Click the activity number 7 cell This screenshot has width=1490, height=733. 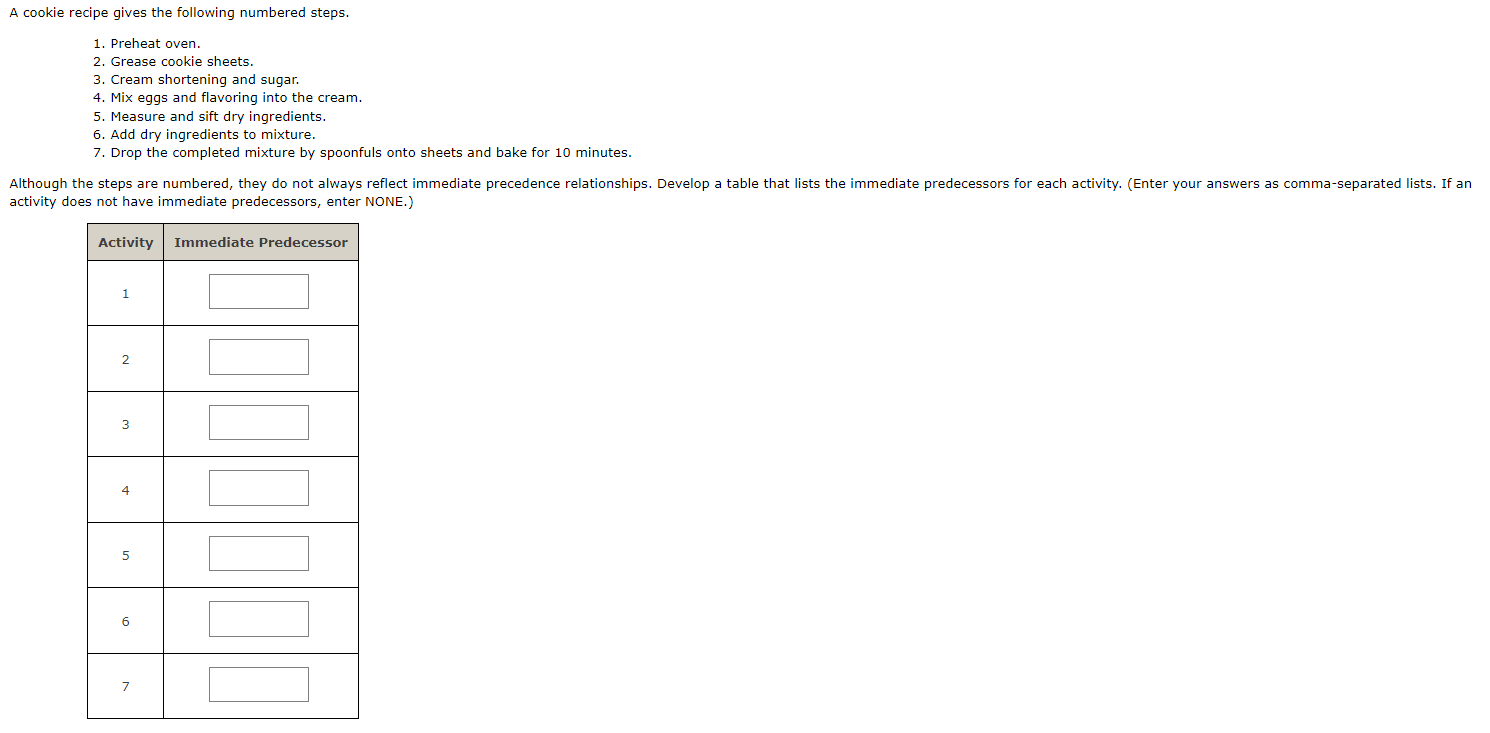[125, 686]
